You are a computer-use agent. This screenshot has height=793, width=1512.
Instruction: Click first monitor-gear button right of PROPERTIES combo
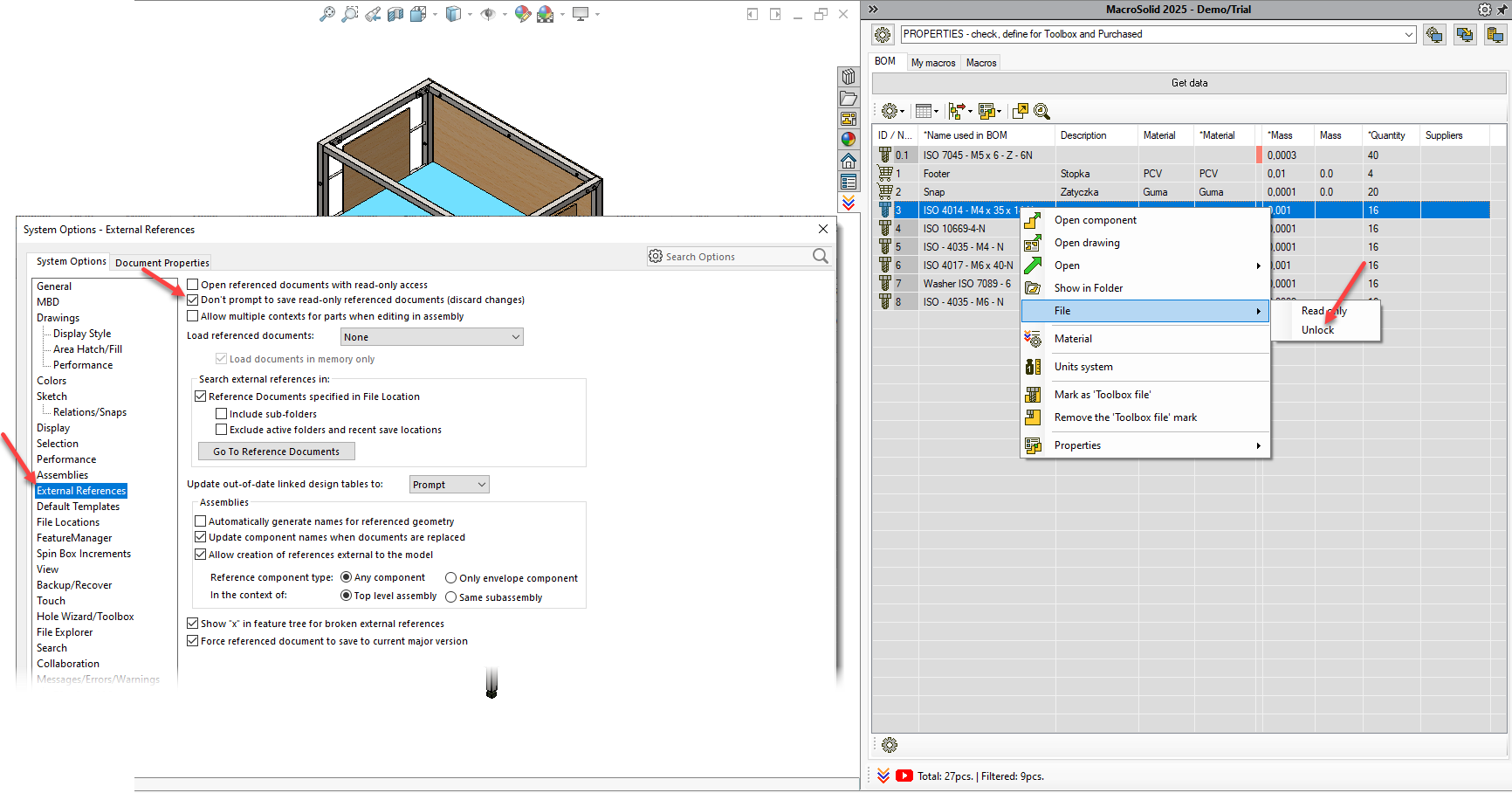coord(1434,35)
